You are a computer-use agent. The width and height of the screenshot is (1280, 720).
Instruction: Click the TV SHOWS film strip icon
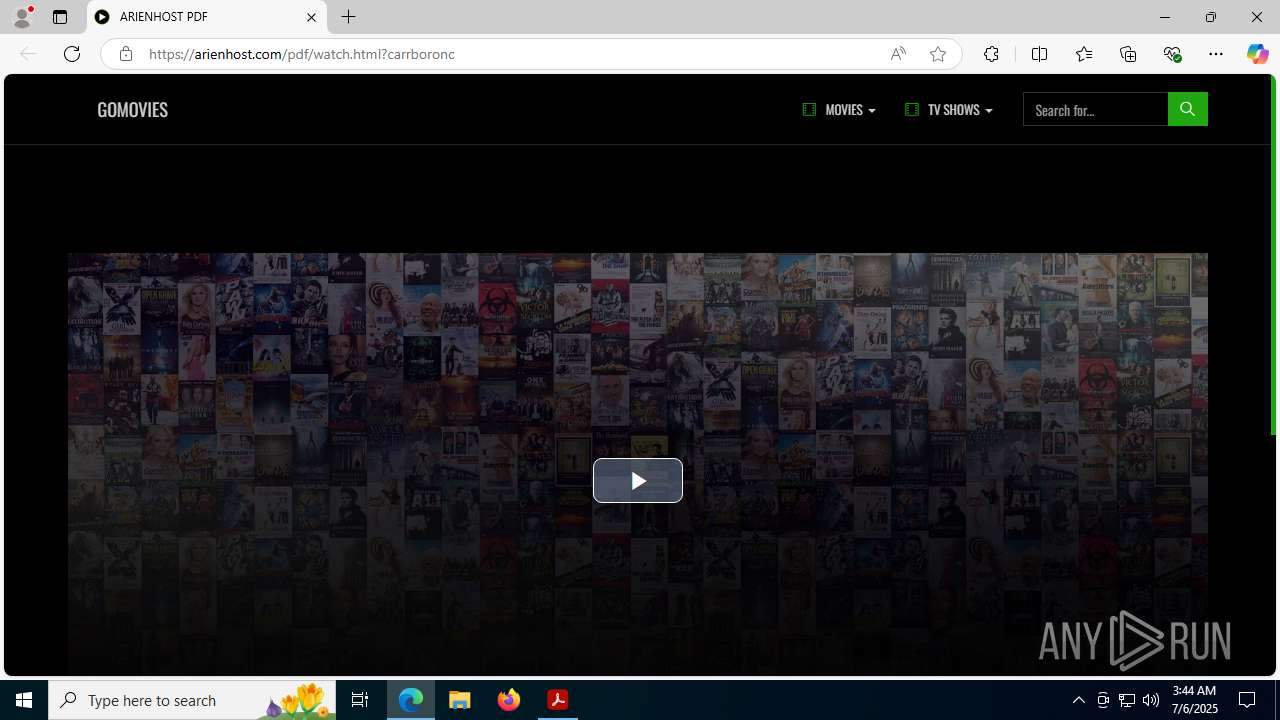coord(911,109)
